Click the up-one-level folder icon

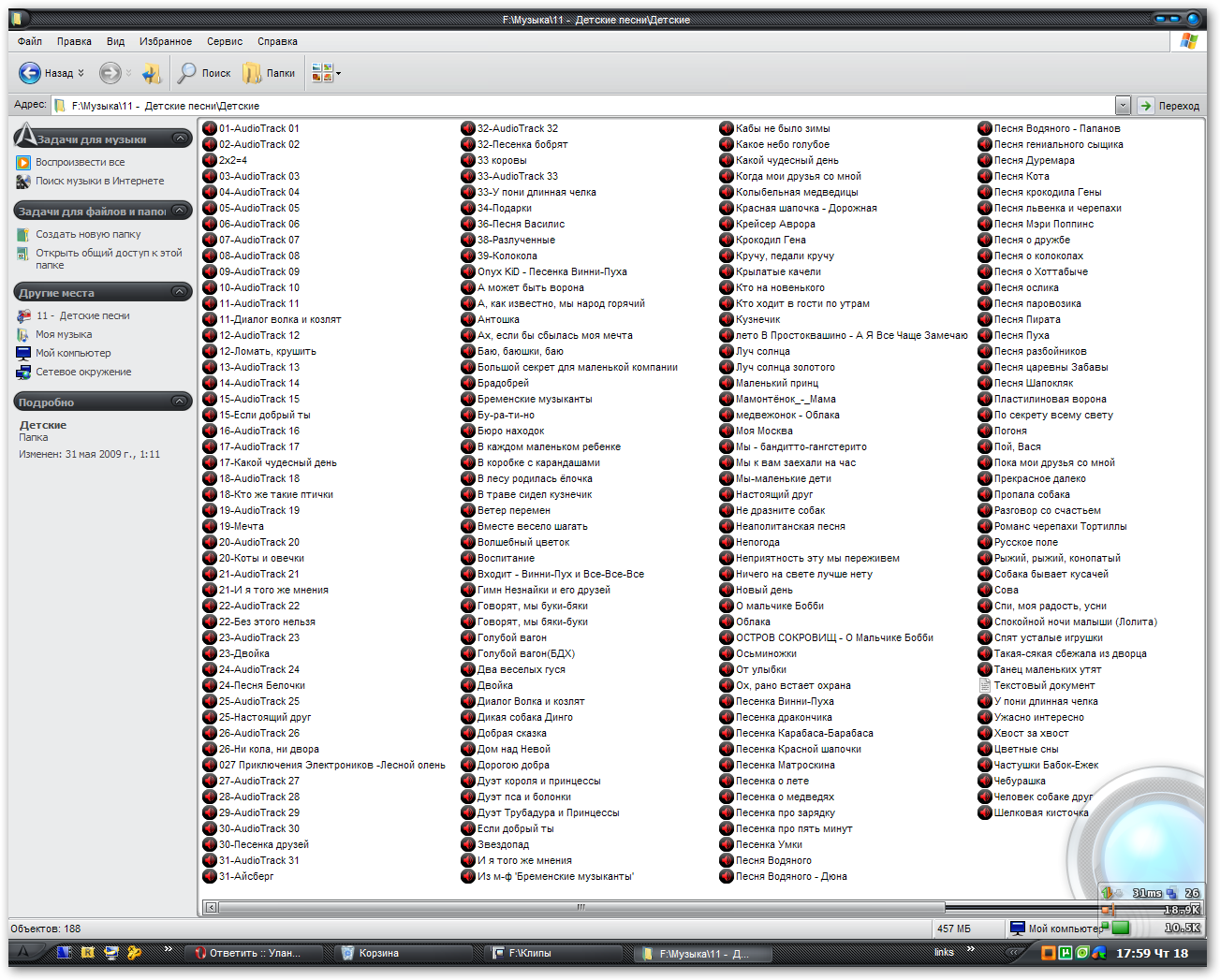click(x=151, y=72)
